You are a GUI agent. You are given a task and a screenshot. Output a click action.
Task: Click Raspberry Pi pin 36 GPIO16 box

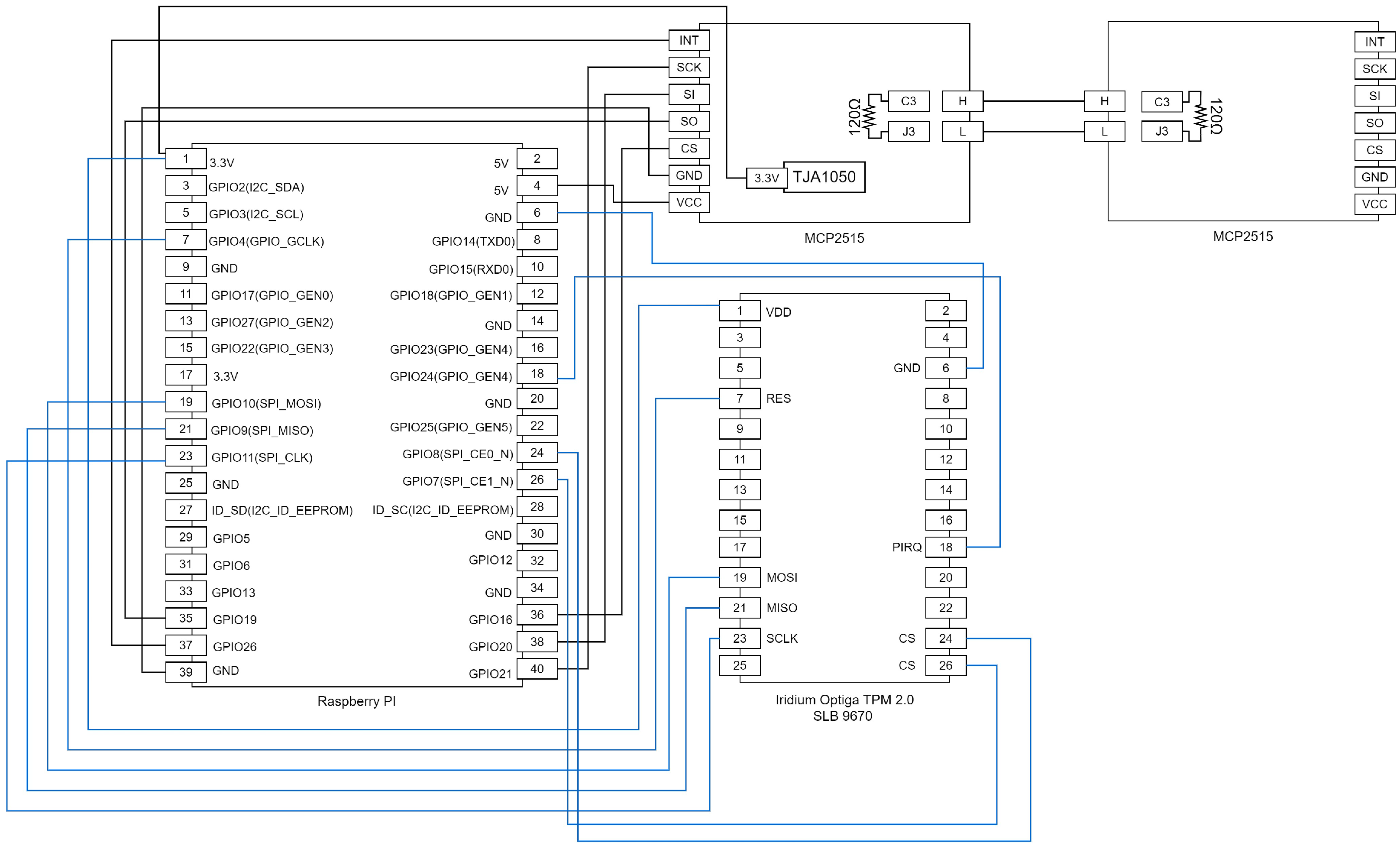tap(537, 615)
